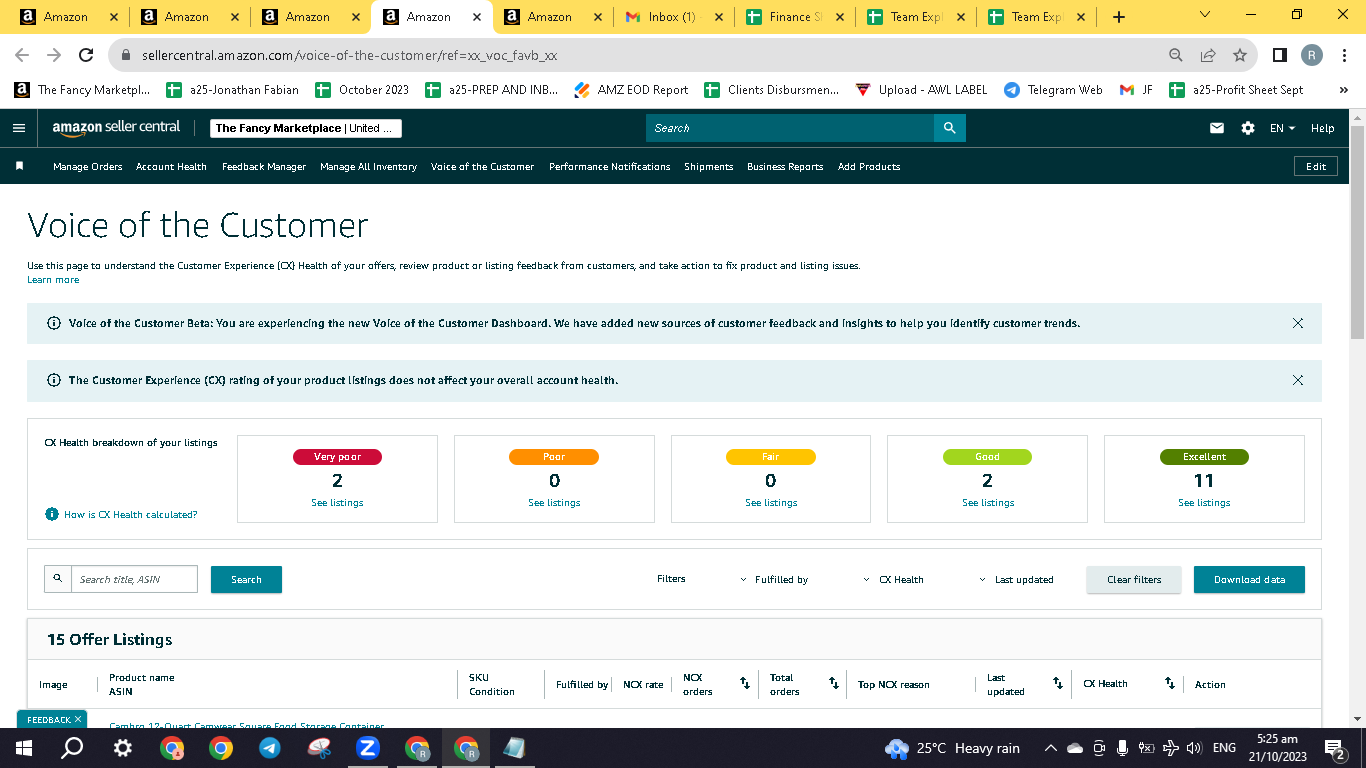Open the AMZ EOD Report bookmark
Image resolution: width=1366 pixels, height=768 pixels.
pyautogui.click(x=631, y=90)
